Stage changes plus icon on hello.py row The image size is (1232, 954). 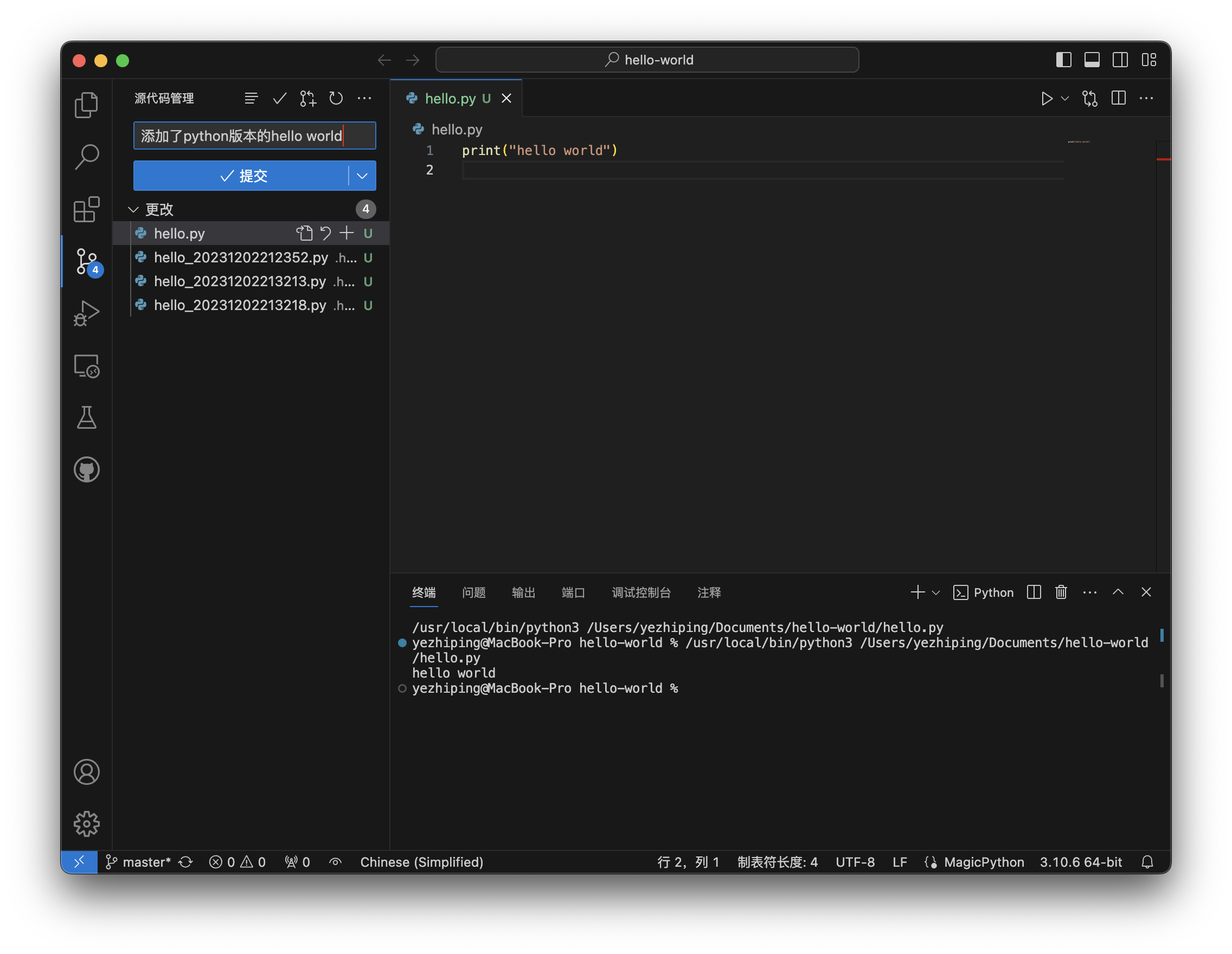pos(347,233)
